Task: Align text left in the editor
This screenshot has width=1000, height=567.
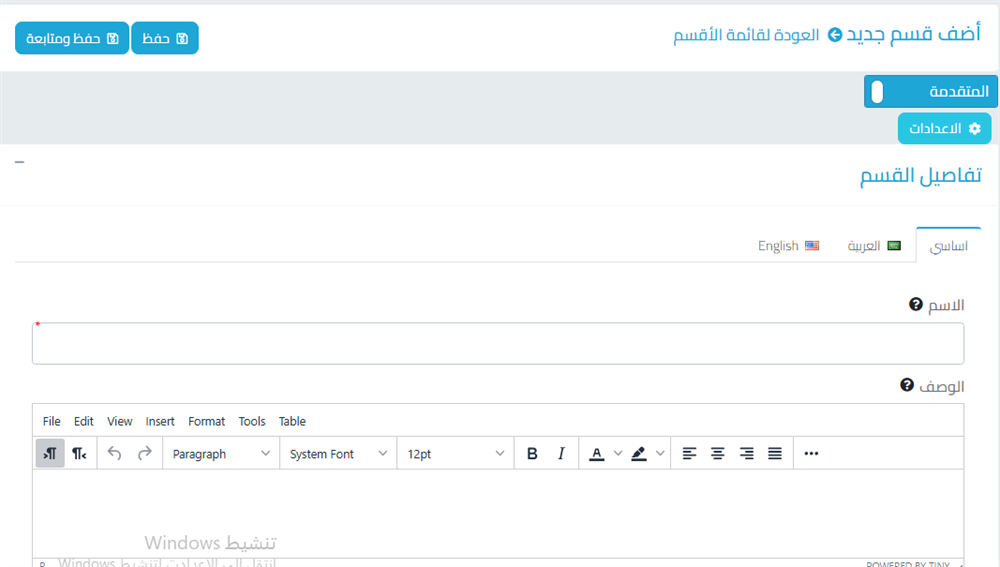Action: click(x=689, y=454)
